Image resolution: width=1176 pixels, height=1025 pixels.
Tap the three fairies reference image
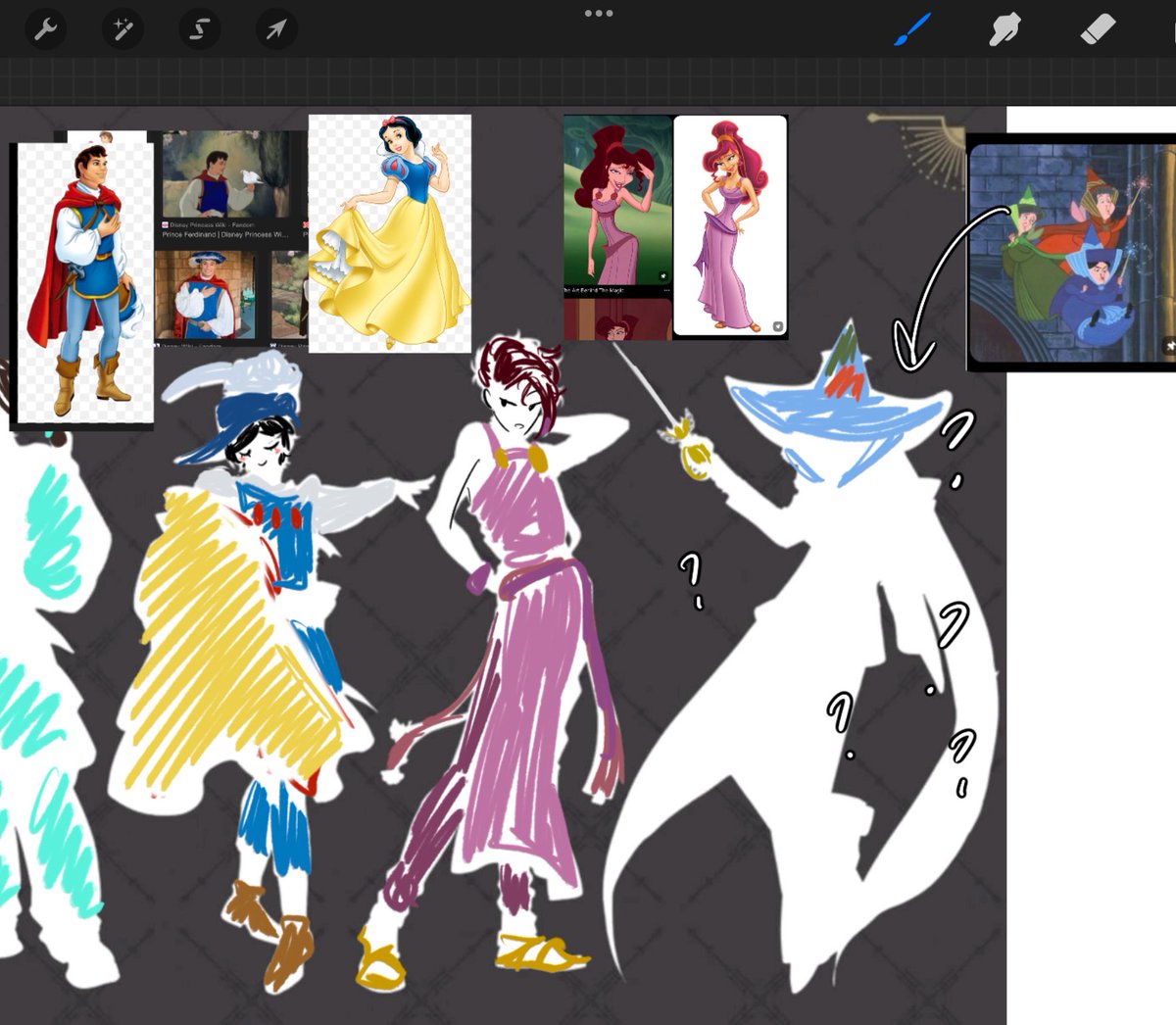coord(1071,253)
